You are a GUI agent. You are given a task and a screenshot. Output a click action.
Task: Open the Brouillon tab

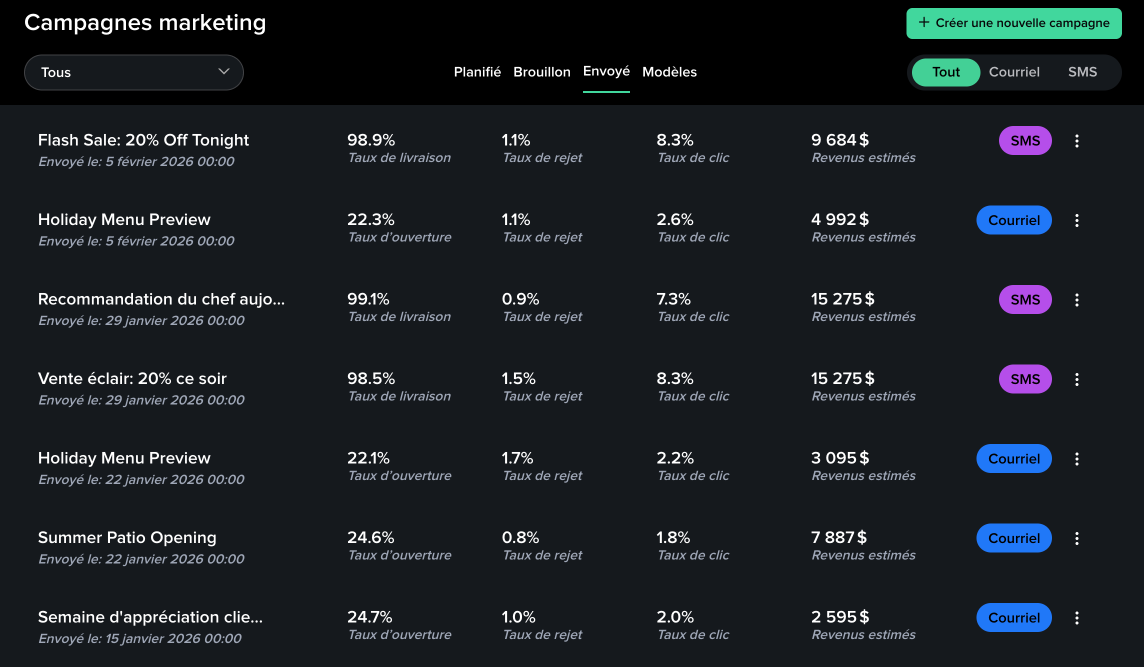tap(542, 72)
